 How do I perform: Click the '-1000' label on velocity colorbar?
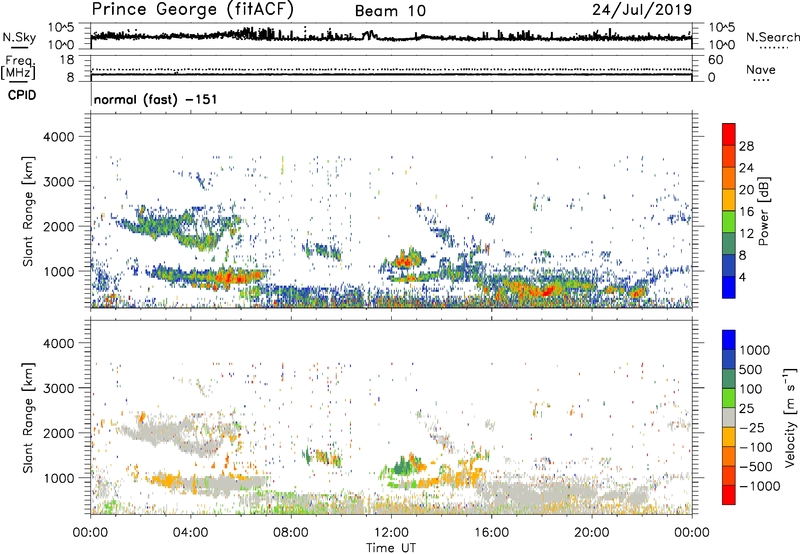point(759,486)
